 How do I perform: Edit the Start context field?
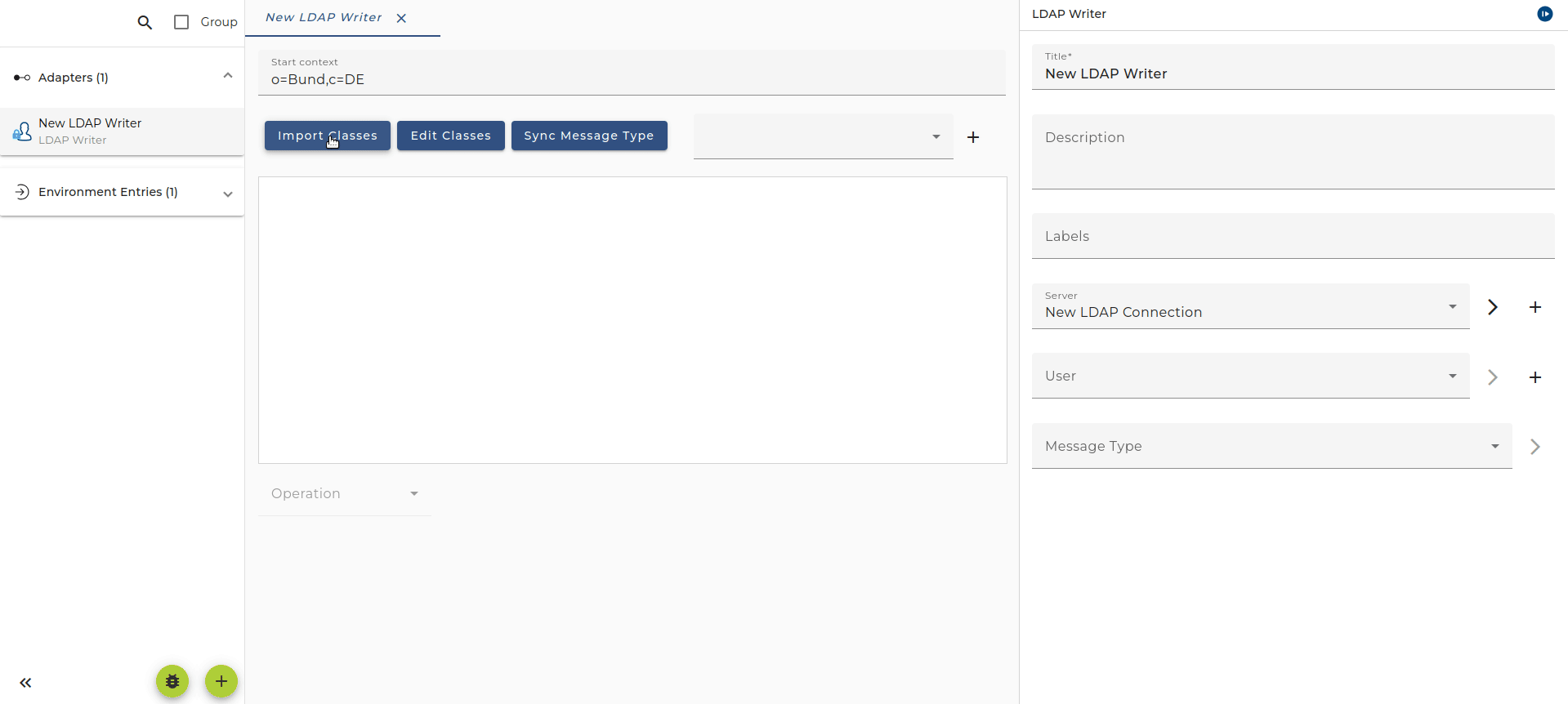(x=632, y=73)
